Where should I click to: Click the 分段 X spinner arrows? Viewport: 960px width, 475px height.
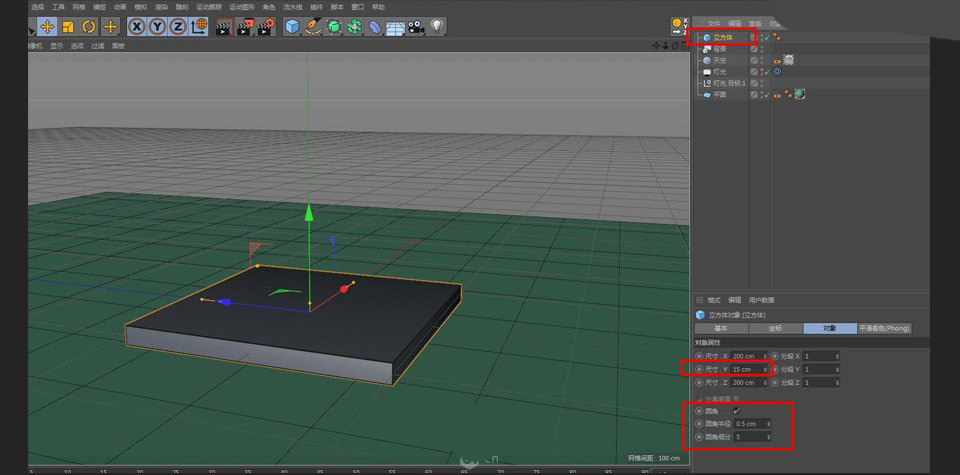(x=836, y=356)
